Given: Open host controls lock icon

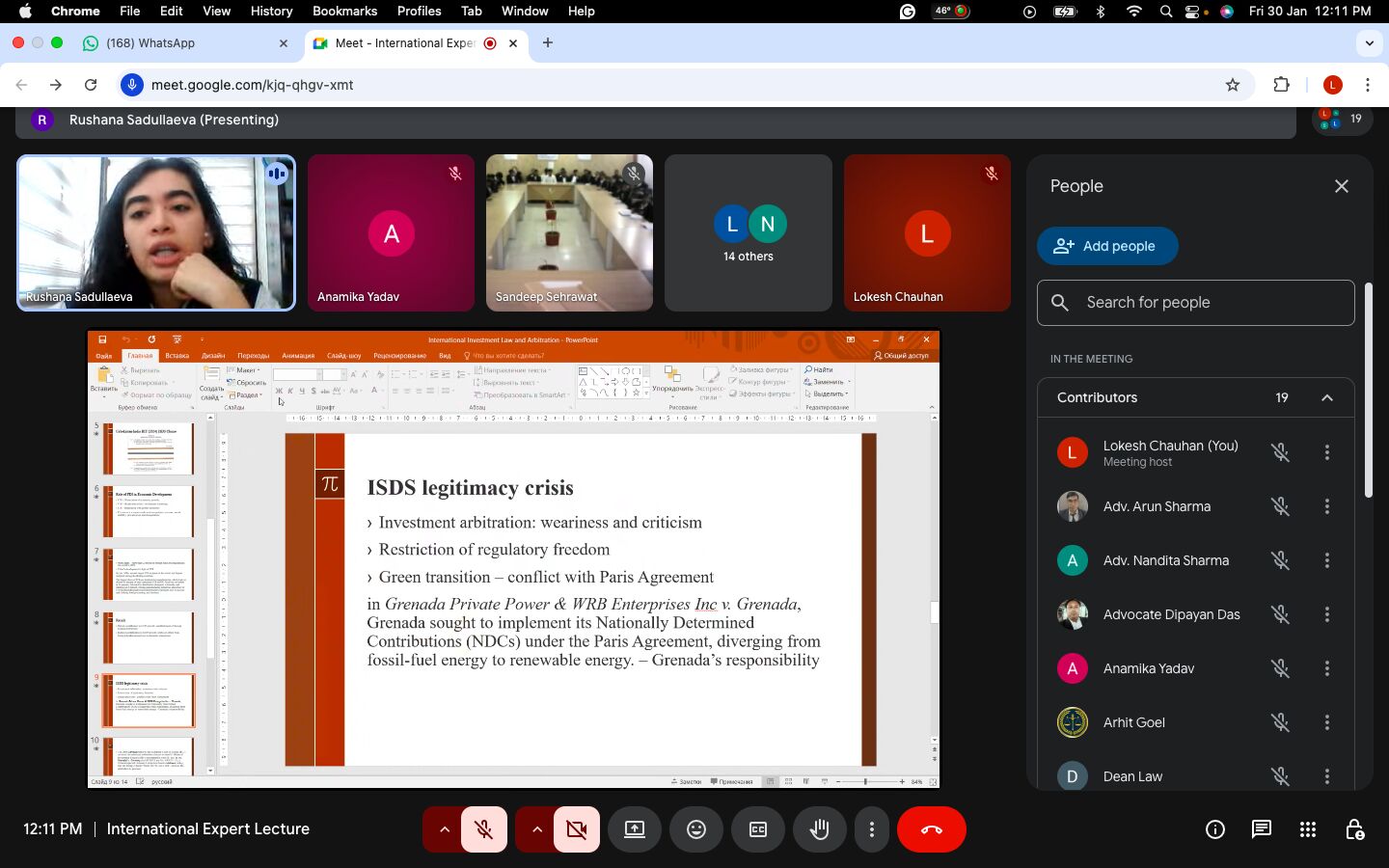Looking at the screenshot, I should (x=1354, y=829).
